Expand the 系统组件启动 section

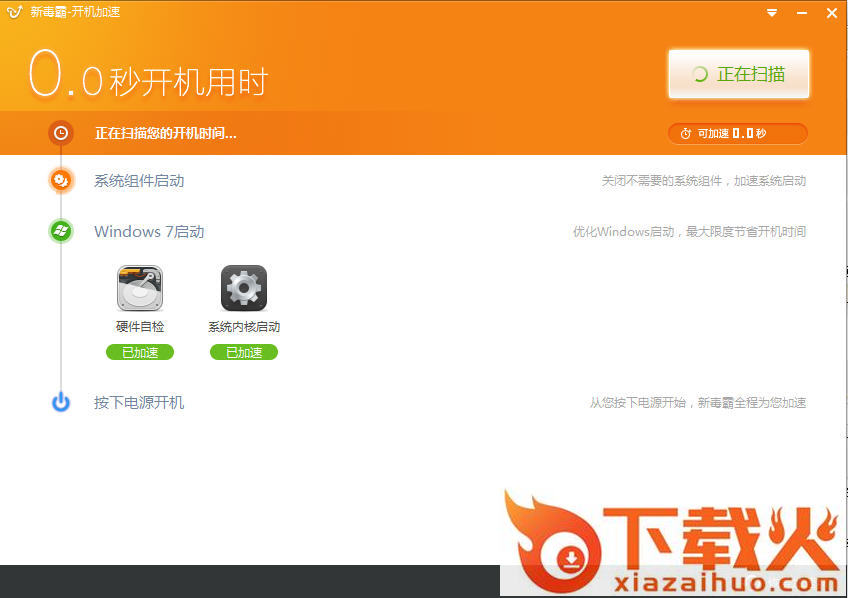(x=139, y=181)
